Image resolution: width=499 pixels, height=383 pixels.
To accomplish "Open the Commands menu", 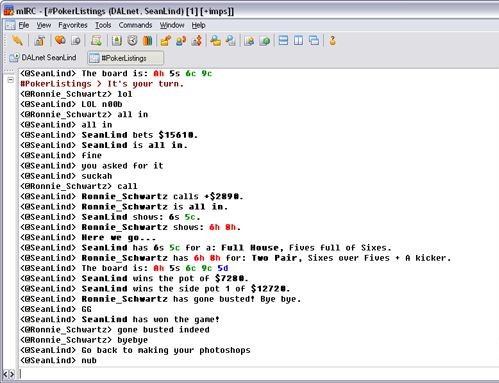I will tap(135, 25).
